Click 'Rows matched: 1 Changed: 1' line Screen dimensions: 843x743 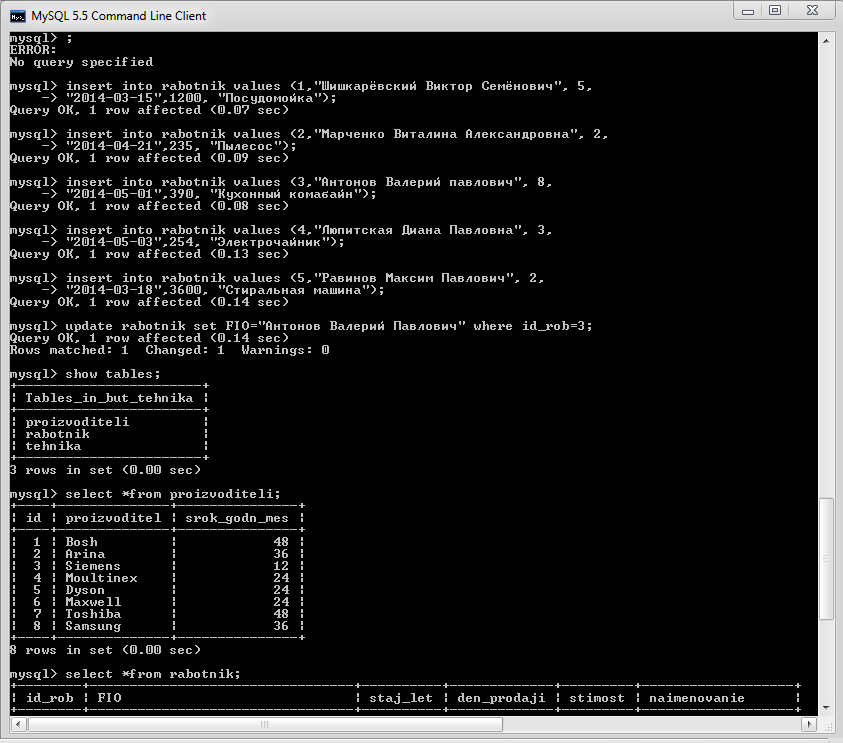169,350
